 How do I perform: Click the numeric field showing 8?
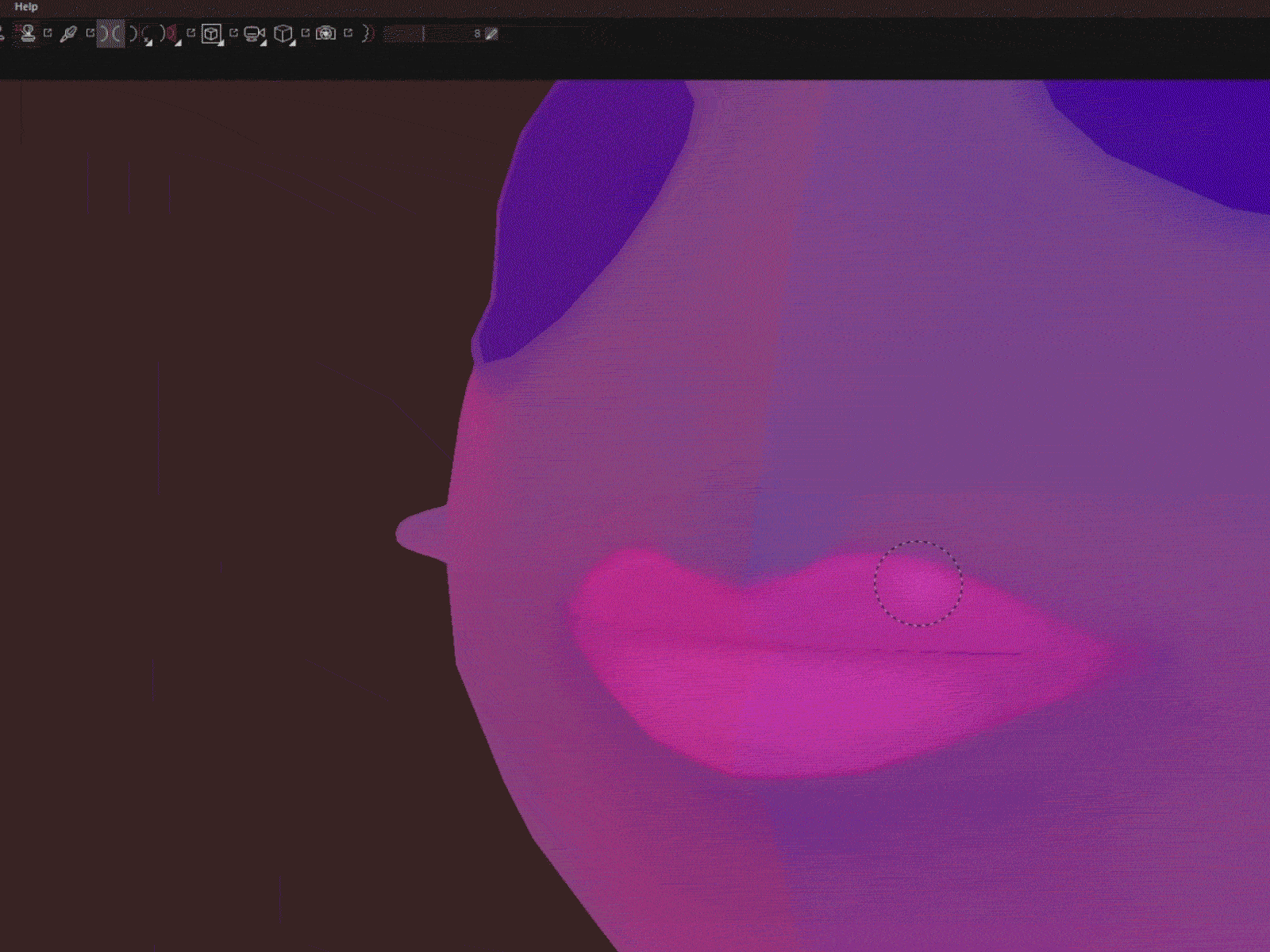[476, 33]
